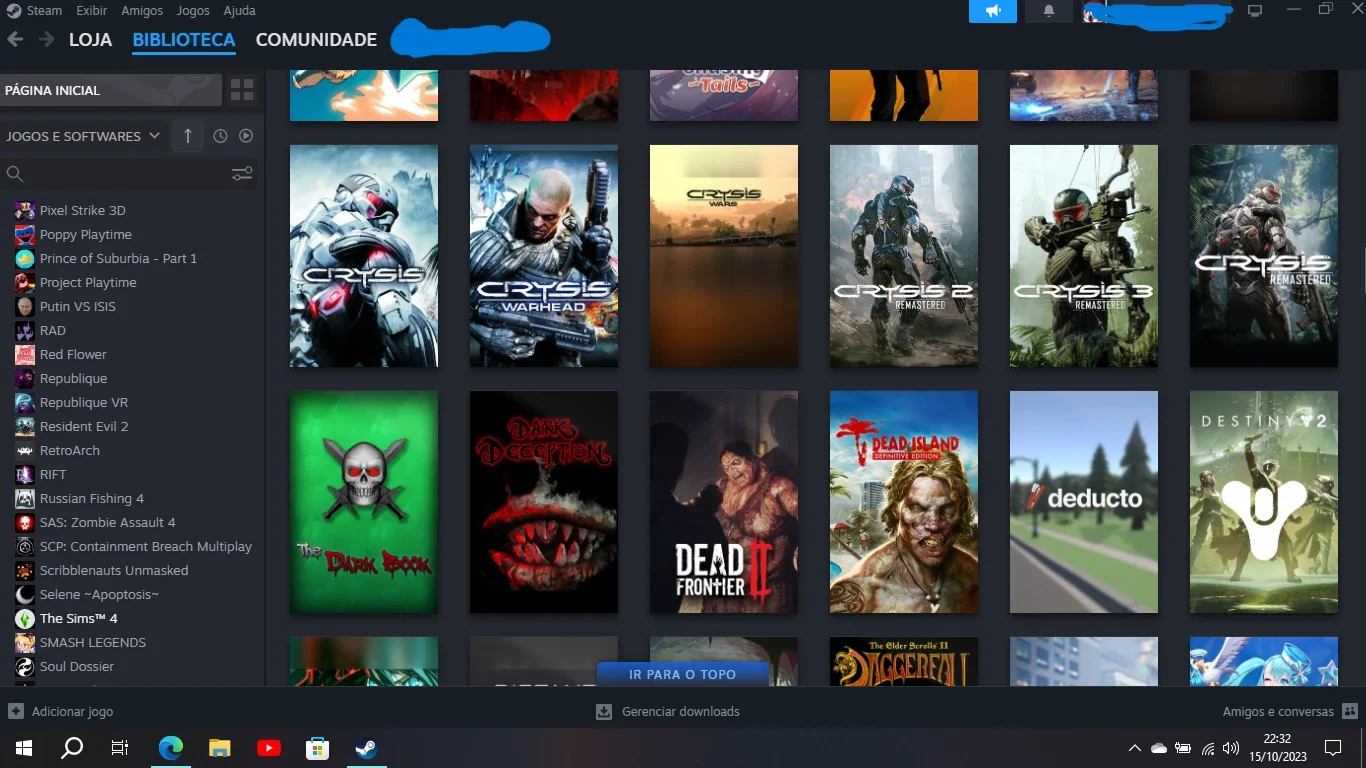Open the Ajuda menu
The height and width of the screenshot is (768, 1366).
point(239,11)
